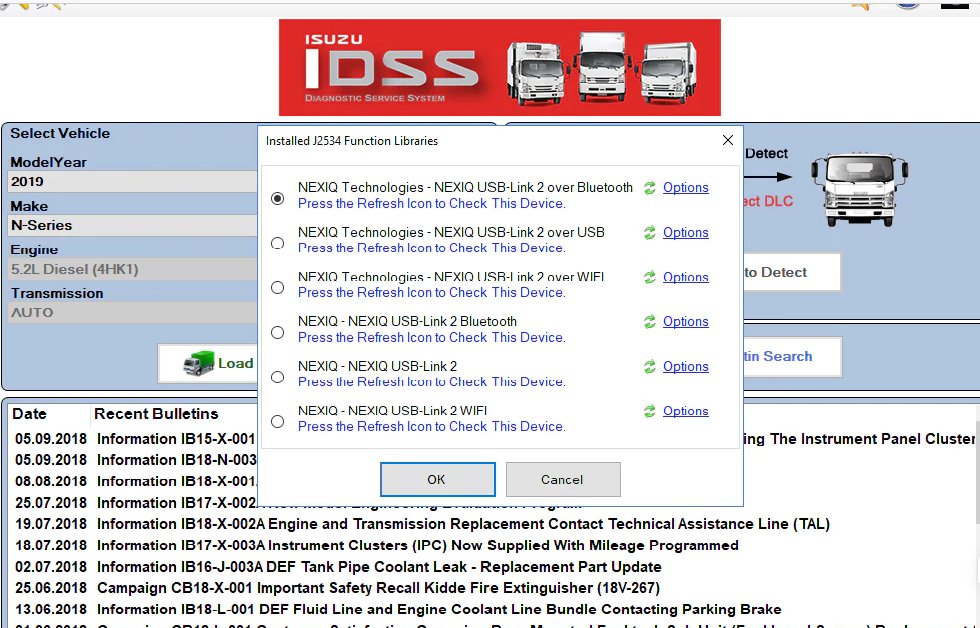Image resolution: width=980 pixels, height=628 pixels.
Task: Click the ISUZU IDSS banner logo
Action: [x=499, y=67]
